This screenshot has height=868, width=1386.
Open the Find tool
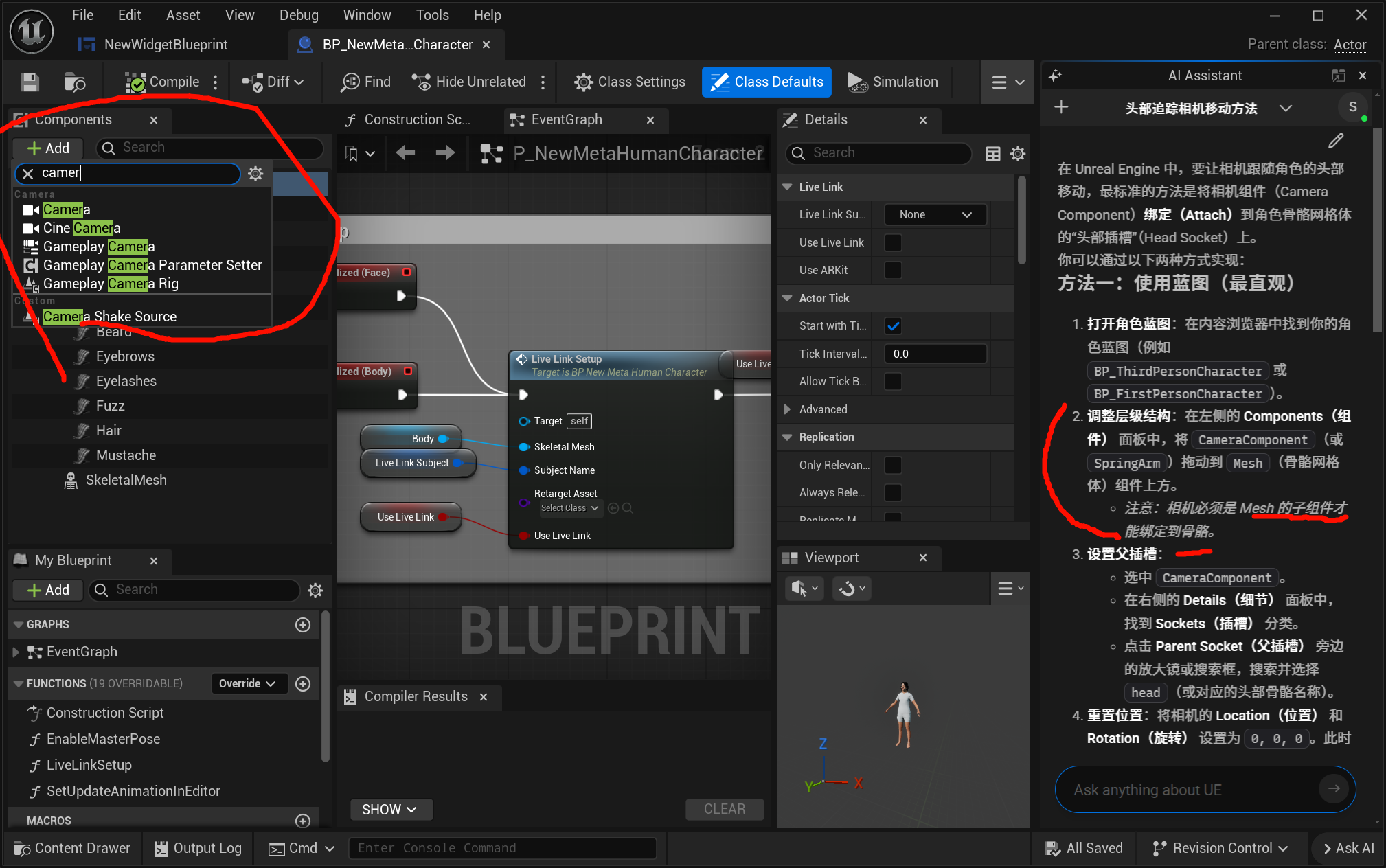[366, 82]
